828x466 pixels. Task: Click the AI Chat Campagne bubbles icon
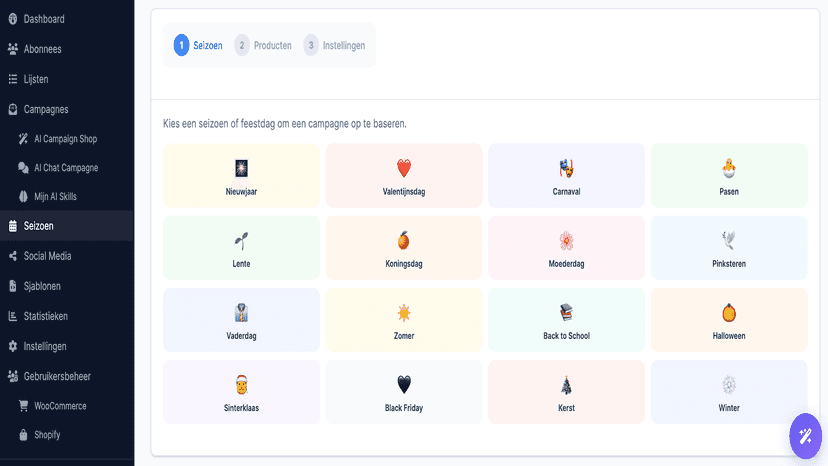click(x=23, y=168)
